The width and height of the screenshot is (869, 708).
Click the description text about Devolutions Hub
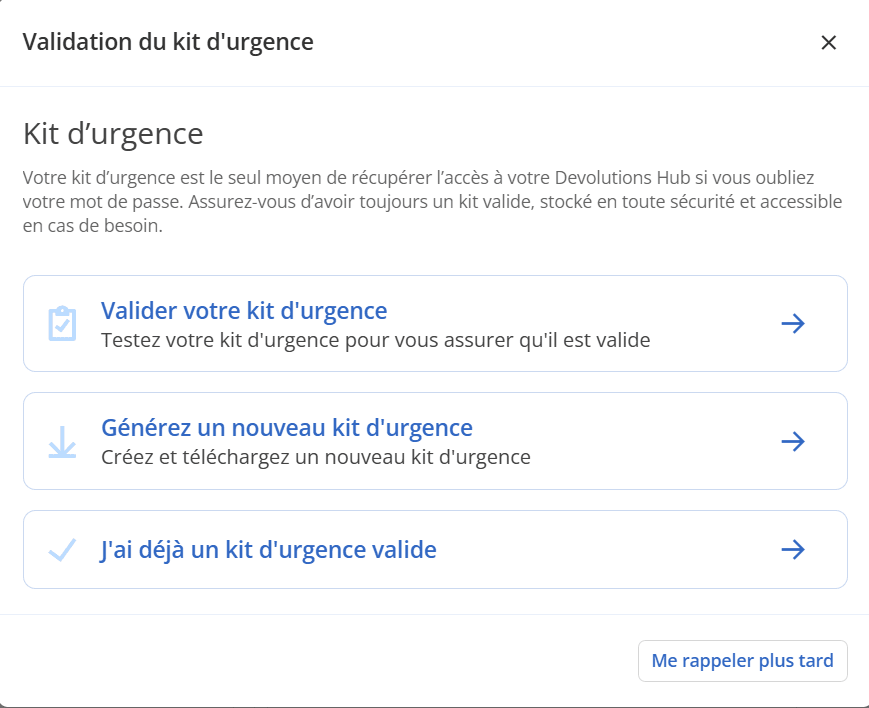point(434,201)
